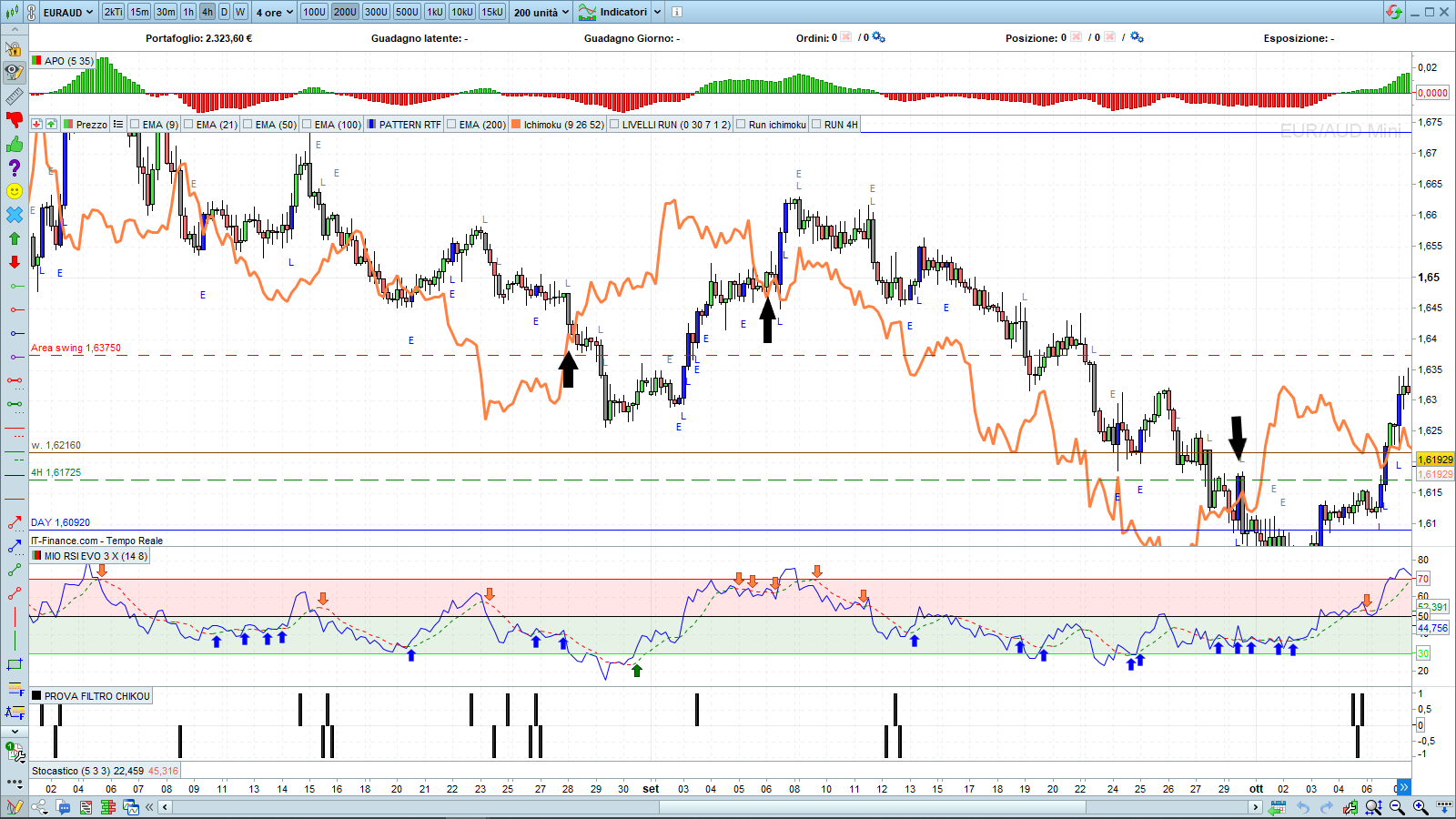This screenshot has width=1456, height=819.
Task: Expand the arrow next to Indicatori
Action: pos(657,12)
